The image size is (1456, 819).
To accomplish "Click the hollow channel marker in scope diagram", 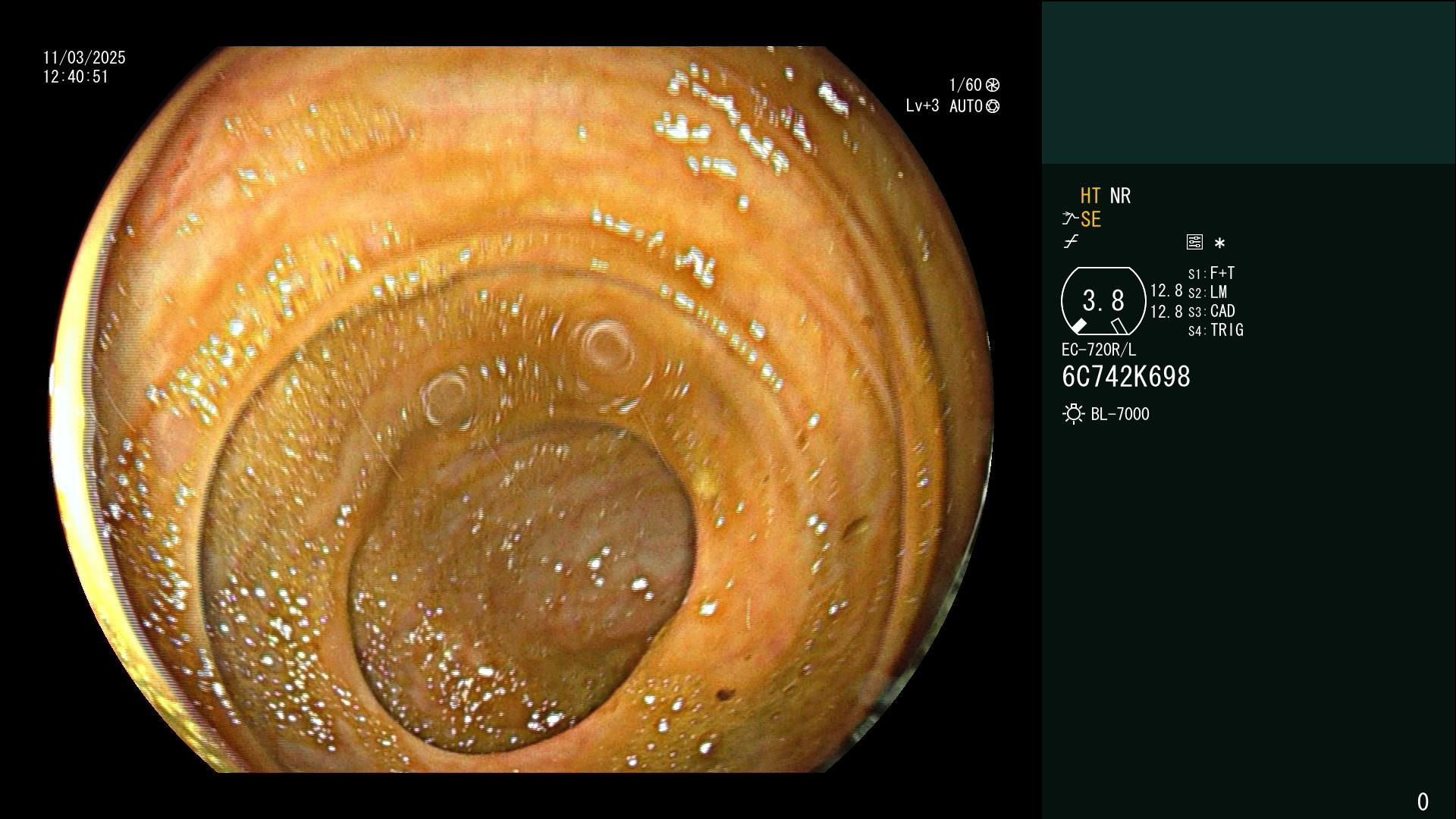I will coord(1119,326).
